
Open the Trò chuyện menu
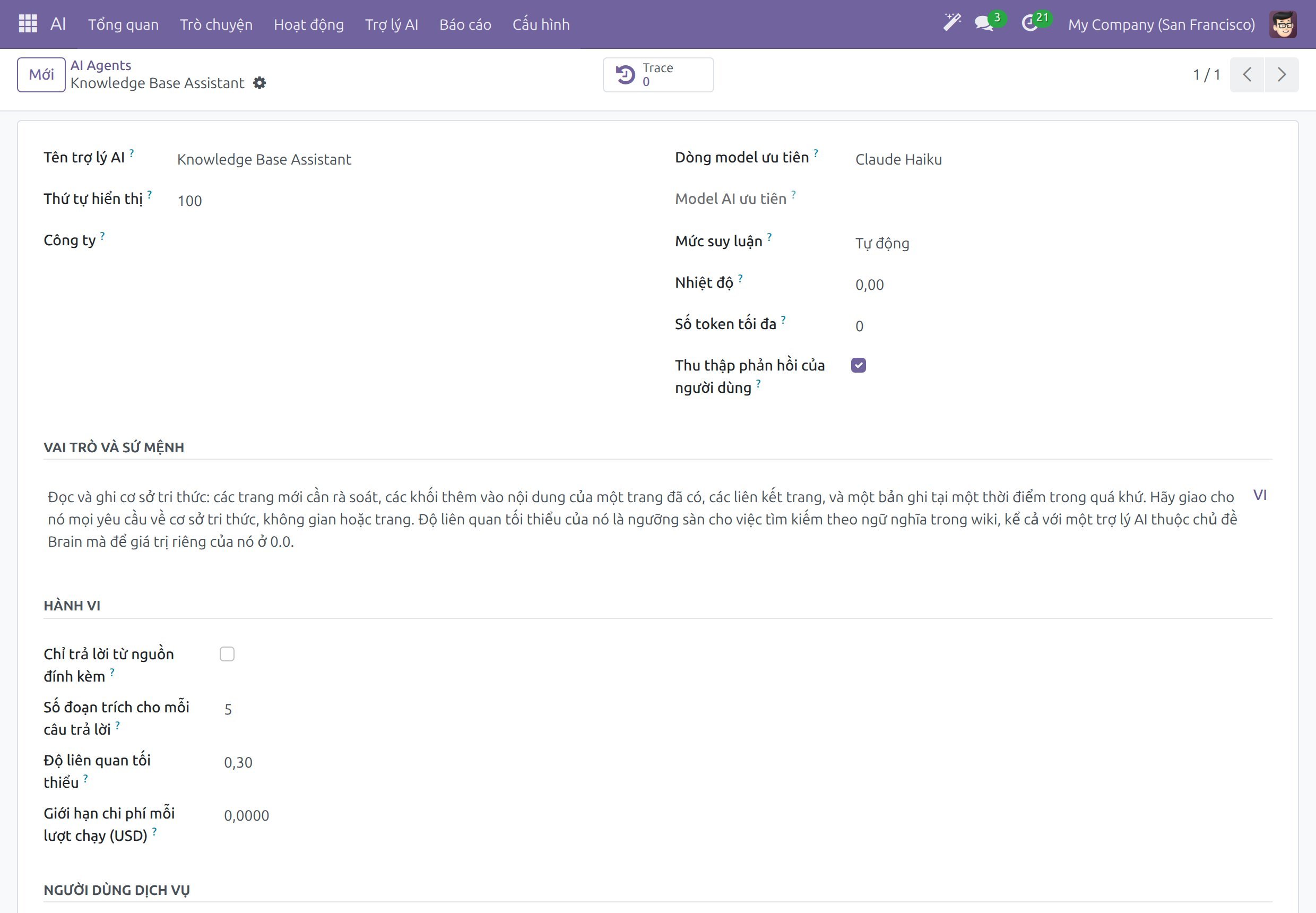pos(216,24)
